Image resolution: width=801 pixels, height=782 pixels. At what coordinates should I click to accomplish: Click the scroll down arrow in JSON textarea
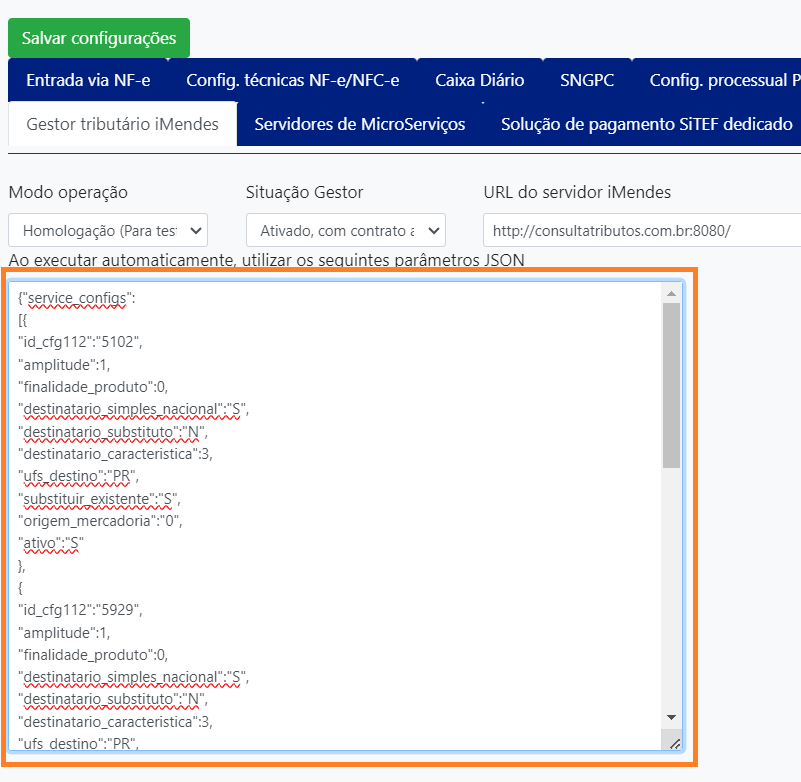pyautogui.click(x=671, y=717)
